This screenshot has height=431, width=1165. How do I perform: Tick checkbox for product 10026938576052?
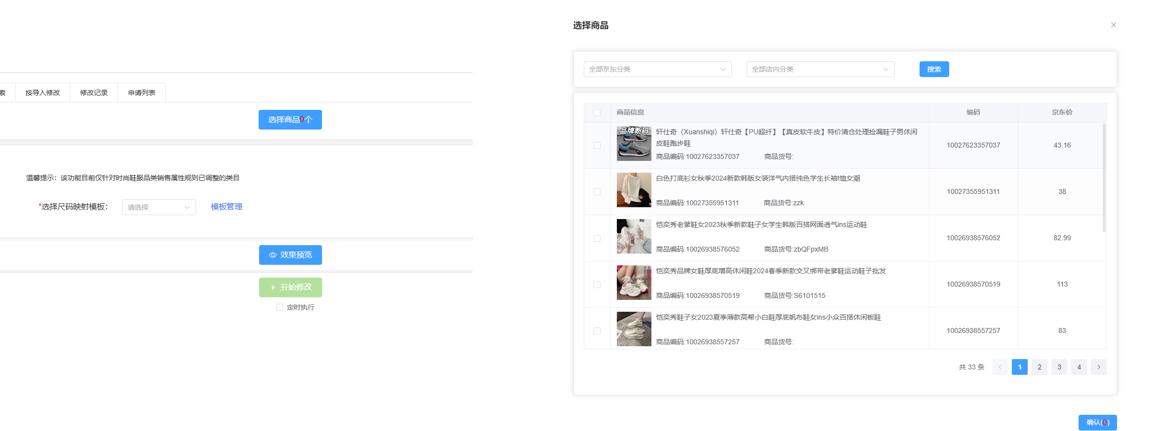tap(597, 238)
